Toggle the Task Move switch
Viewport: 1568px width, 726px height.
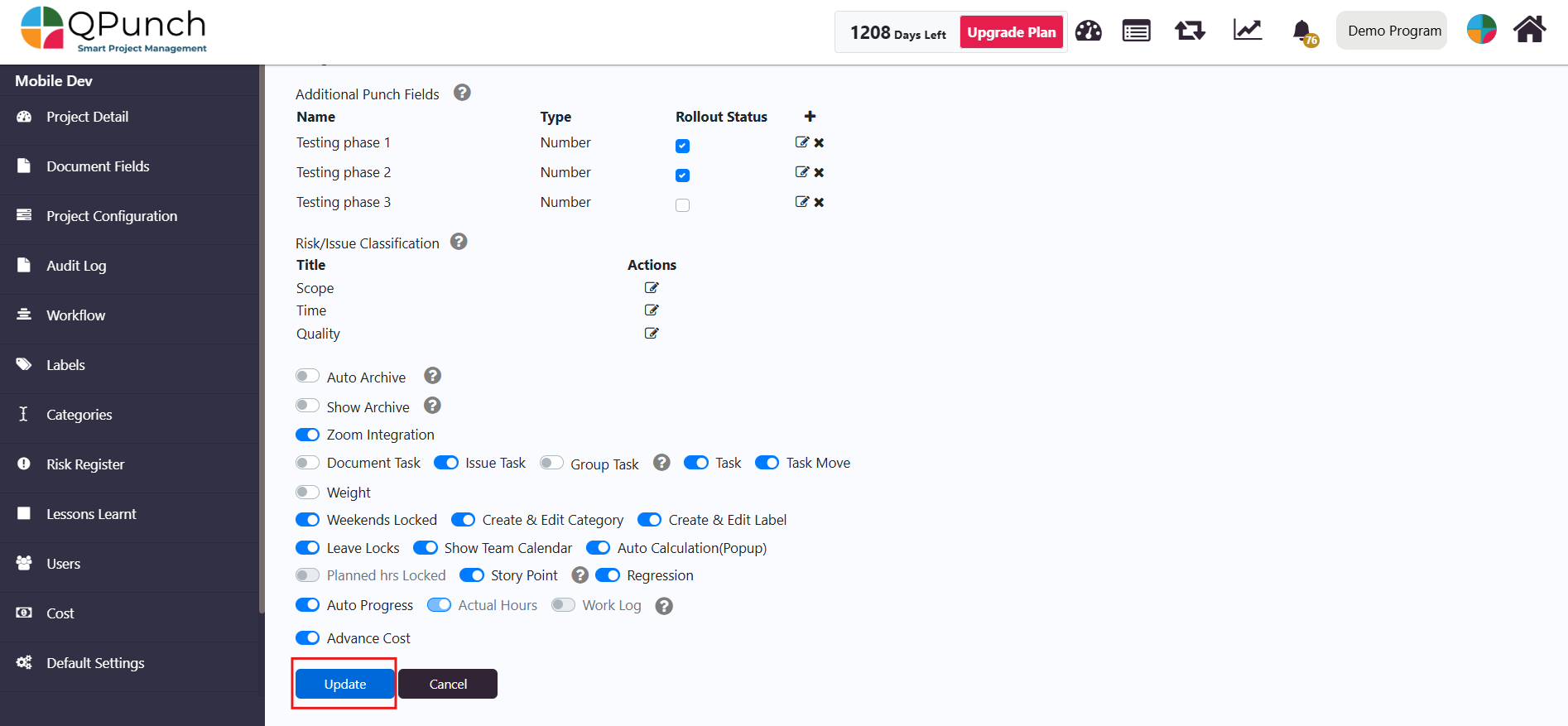[767, 463]
